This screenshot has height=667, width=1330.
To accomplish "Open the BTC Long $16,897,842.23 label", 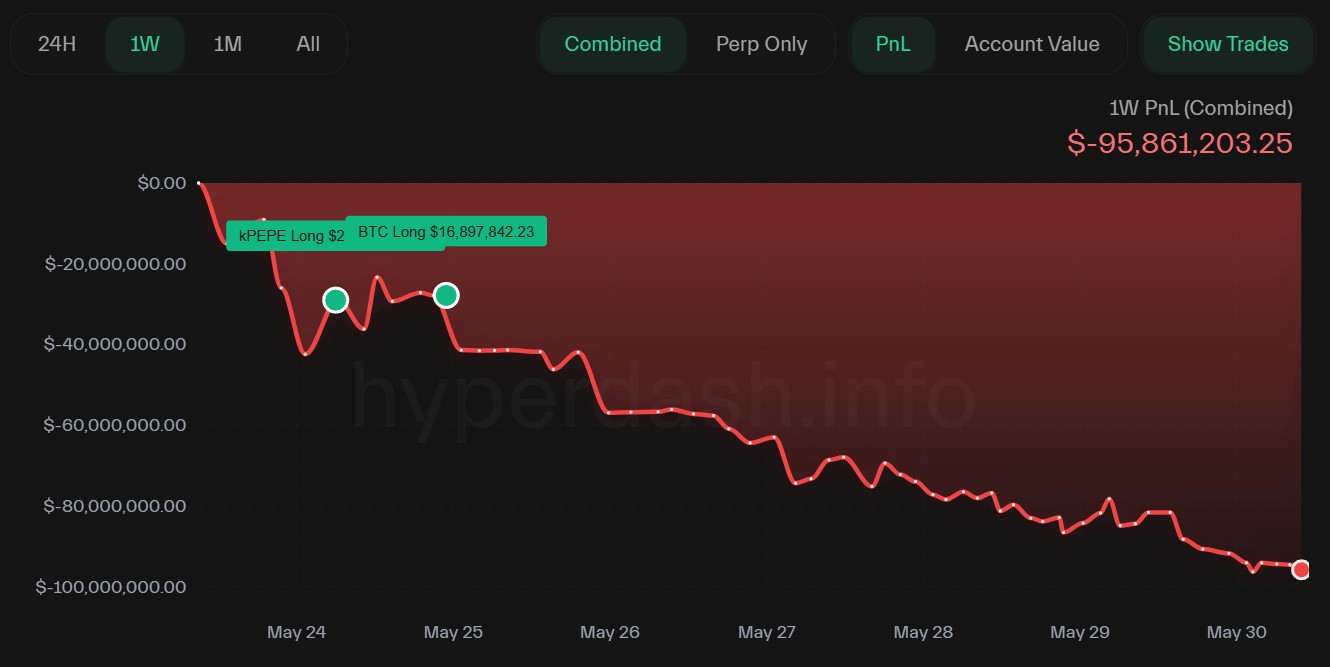I will coord(446,231).
